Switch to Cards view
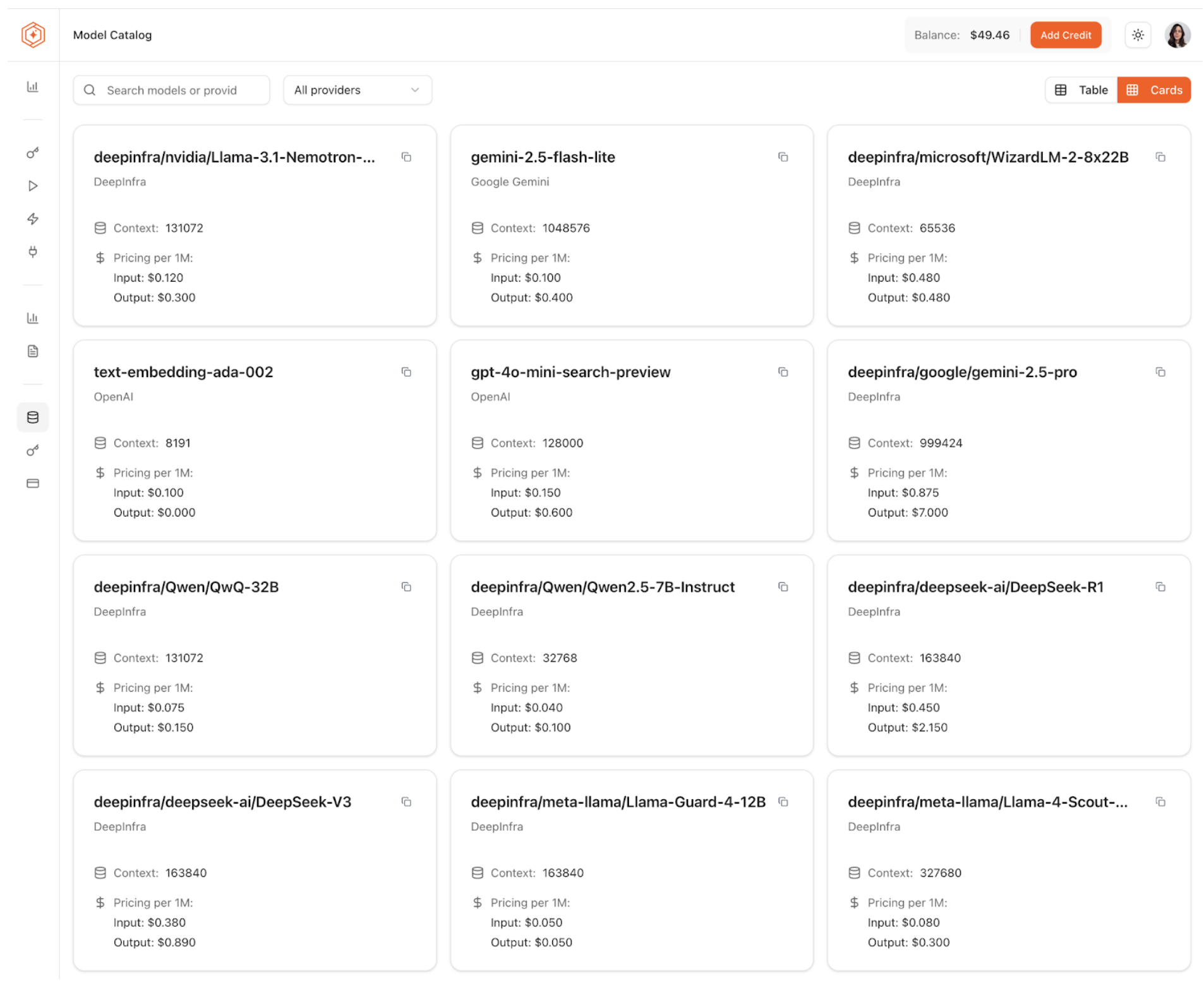The height and width of the screenshot is (983, 1204). point(1153,90)
